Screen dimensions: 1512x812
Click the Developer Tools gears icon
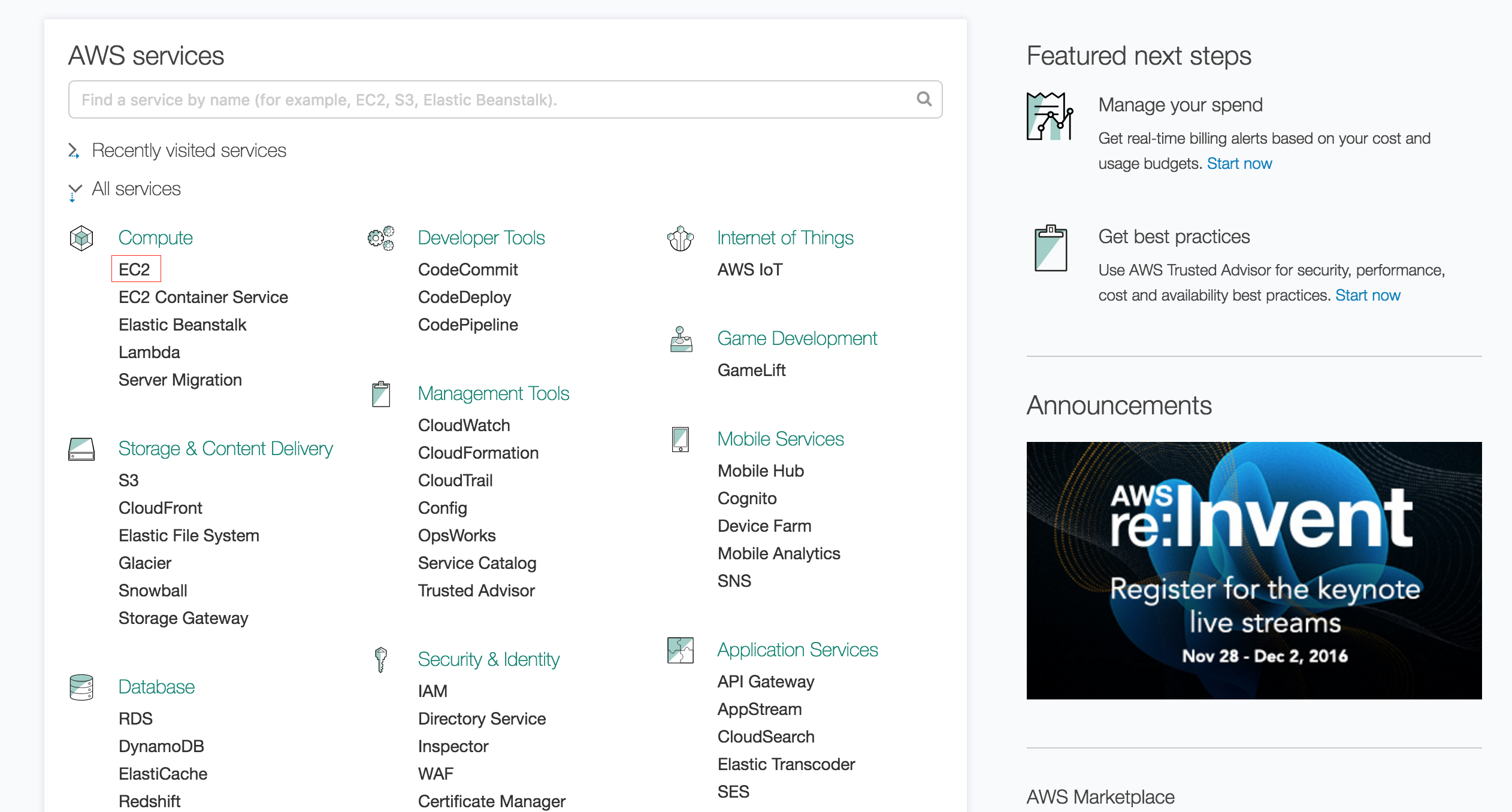pyautogui.click(x=381, y=238)
